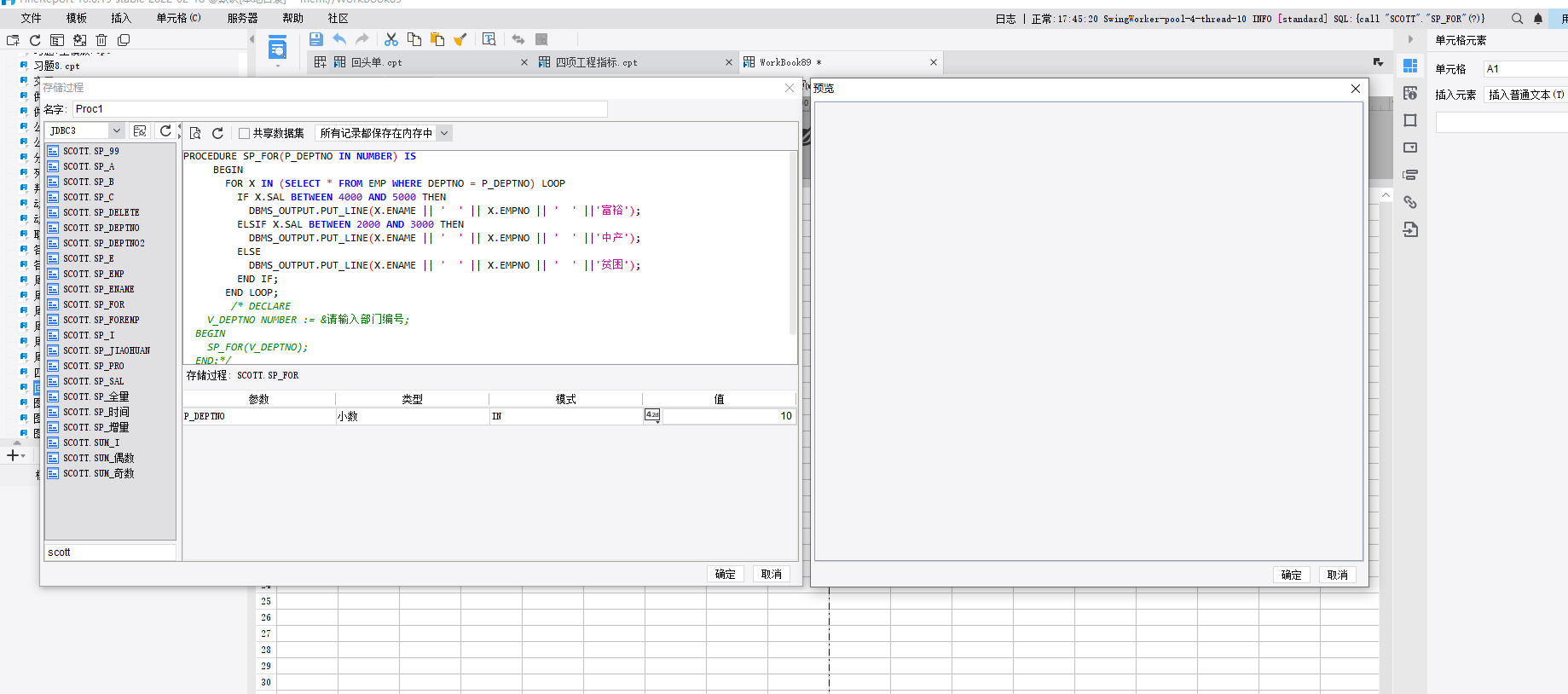1568x694 pixels.
Task: Click the refresh icon above SQL editor
Action: (217, 133)
